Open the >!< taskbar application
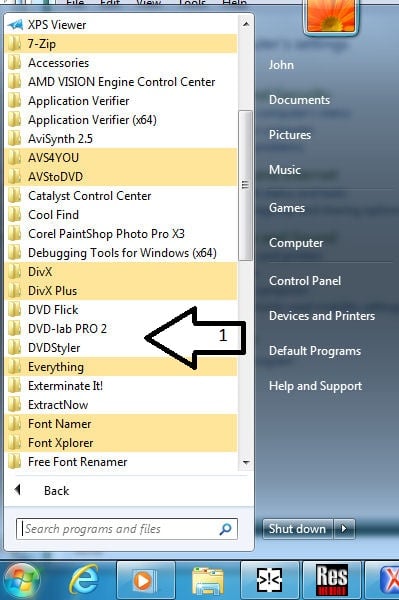Screen dimensions: 399x600 click(x=270, y=580)
